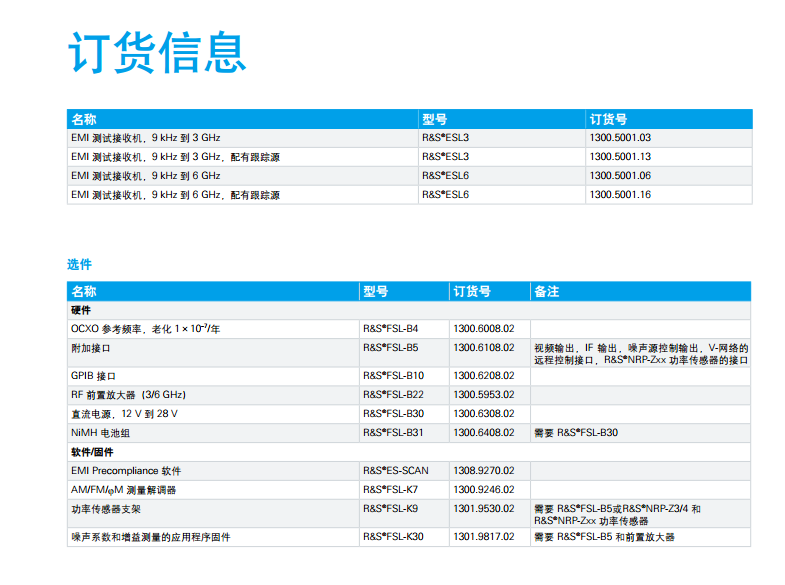Screen dimensions: 785x585
Task: Click the row 'EMI 测试接收机, 9 kHz 到 6 GHz, 配有跟踪源'
Action: click(410, 195)
